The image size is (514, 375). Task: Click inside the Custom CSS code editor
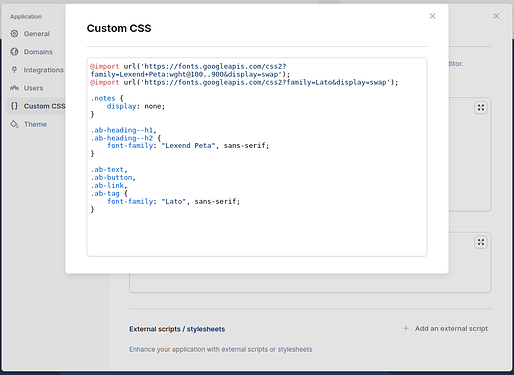click(257, 157)
